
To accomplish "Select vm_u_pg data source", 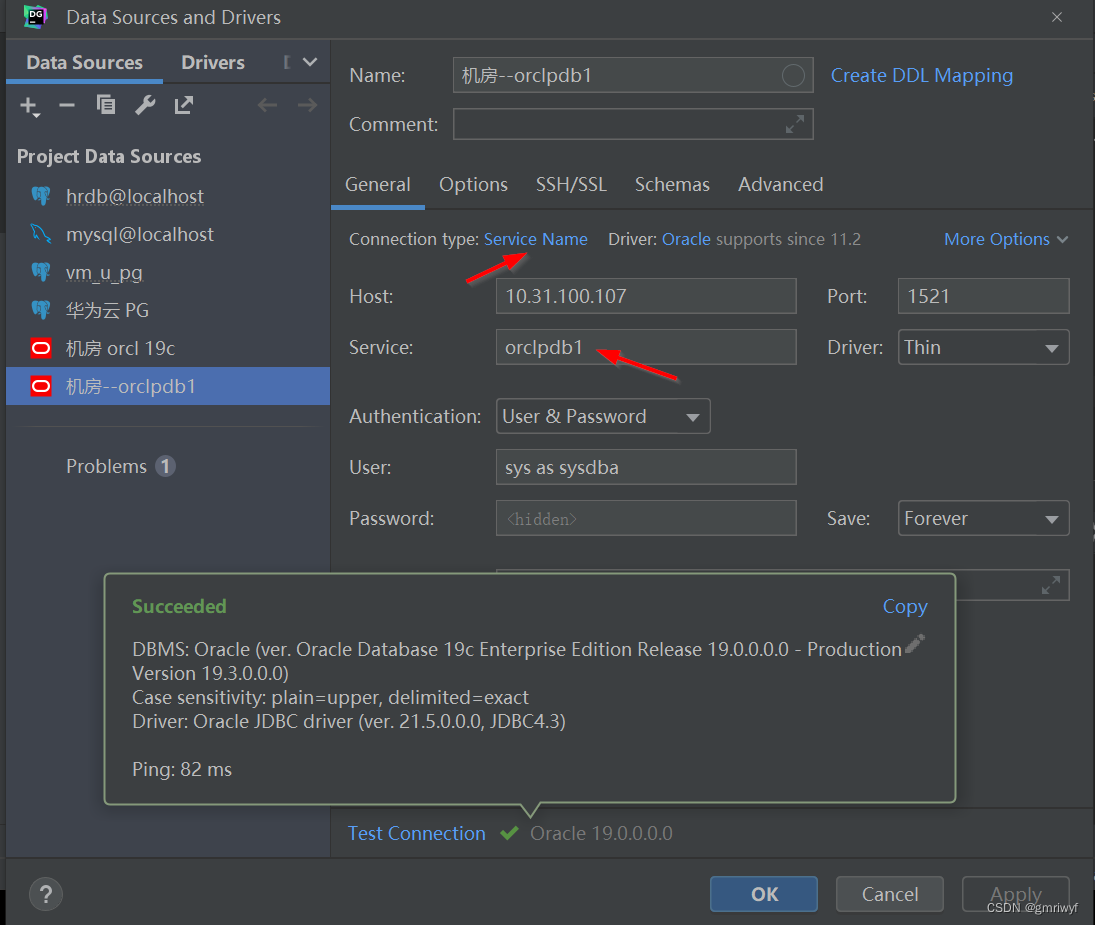I will coord(168,272).
